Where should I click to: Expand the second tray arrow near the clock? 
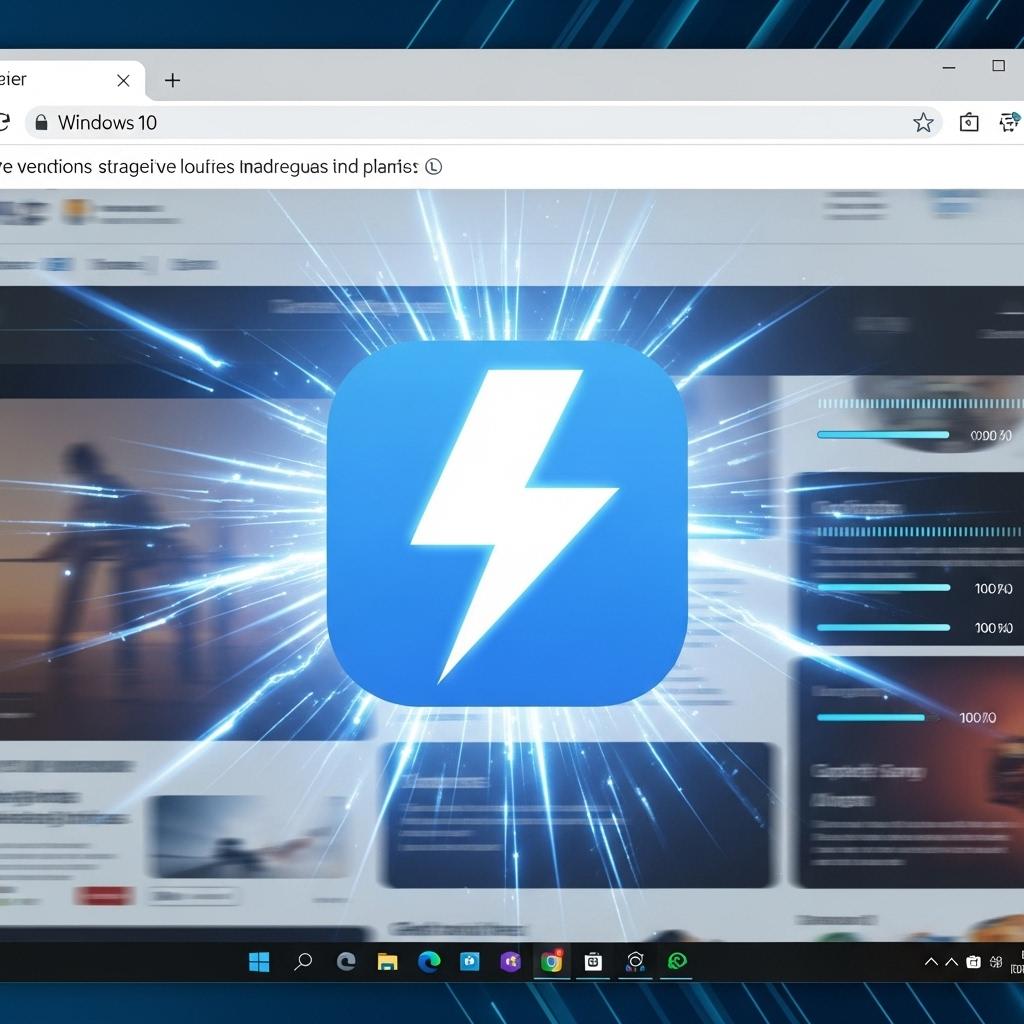click(951, 962)
